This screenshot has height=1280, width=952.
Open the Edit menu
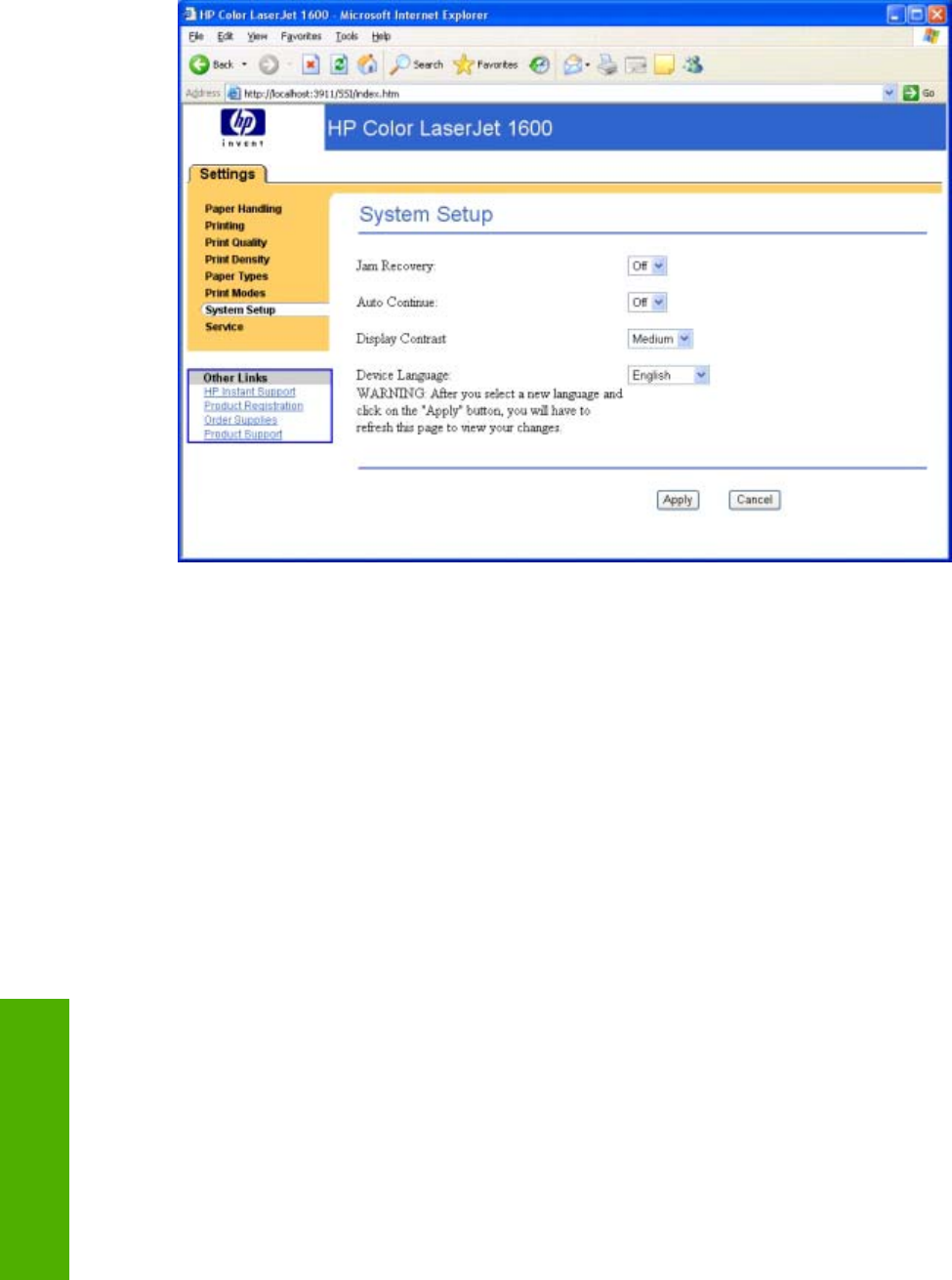point(226,36)
